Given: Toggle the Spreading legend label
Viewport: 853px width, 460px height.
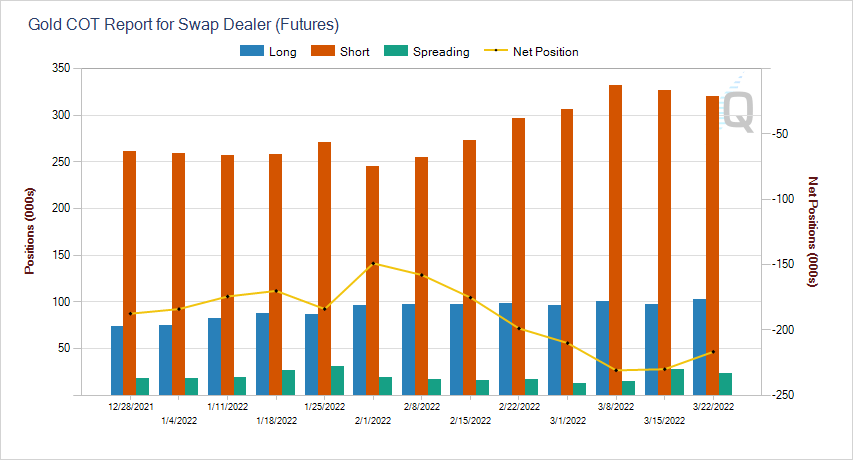Looking at the screenshot, I should point(442,52).
